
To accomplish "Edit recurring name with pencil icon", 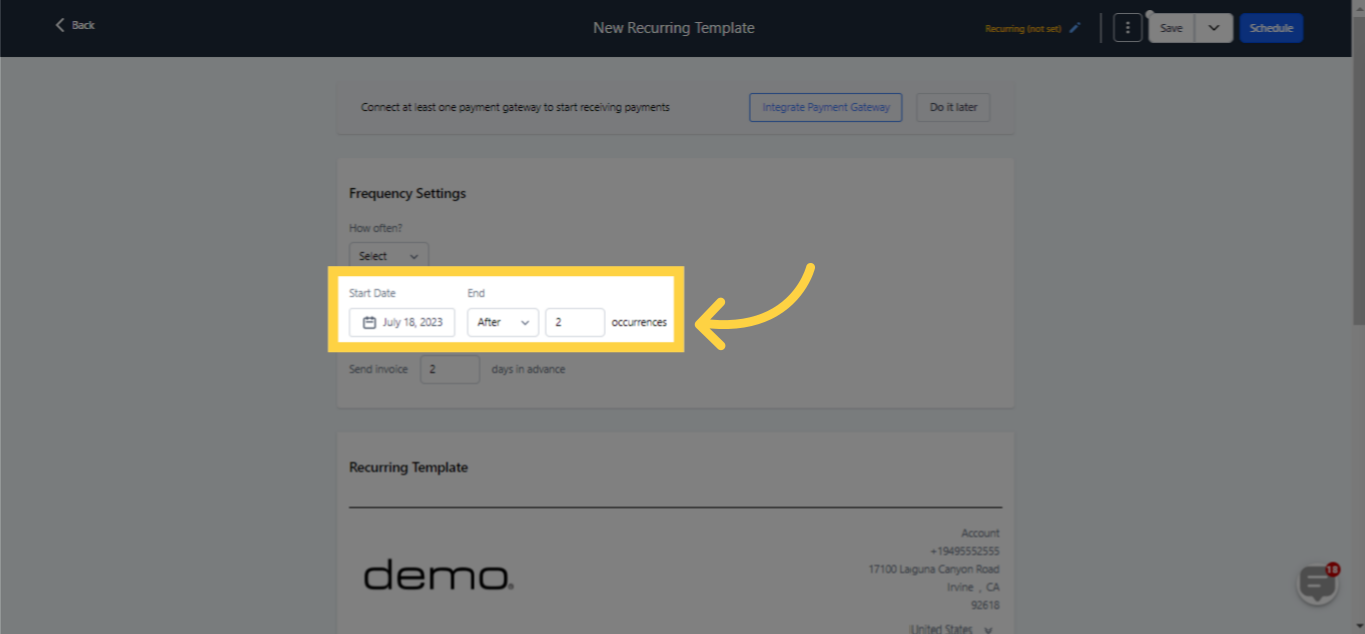I will point(1075,28).
